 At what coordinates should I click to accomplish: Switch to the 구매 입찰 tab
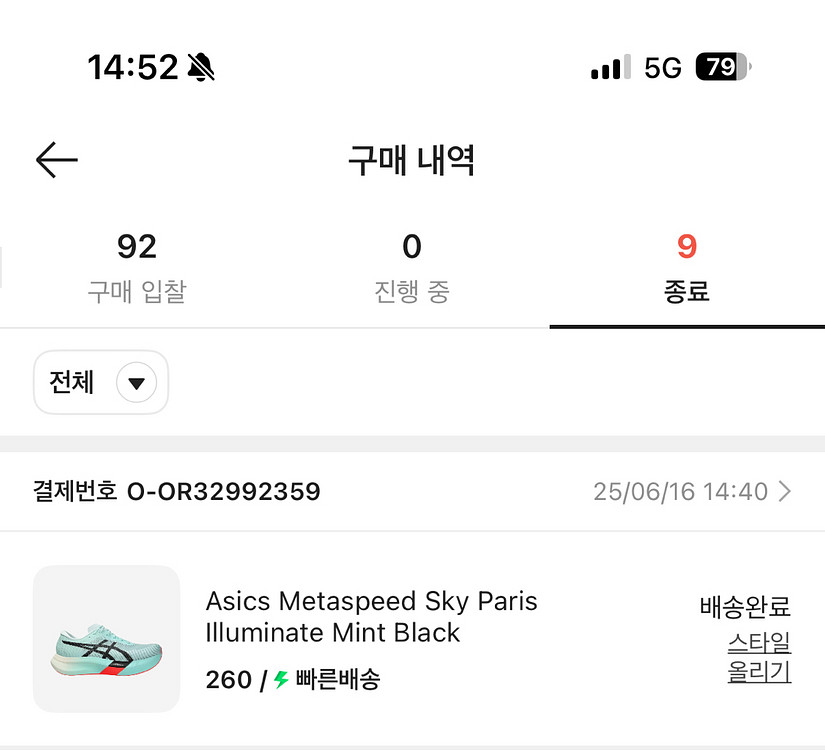pos(136,268)
